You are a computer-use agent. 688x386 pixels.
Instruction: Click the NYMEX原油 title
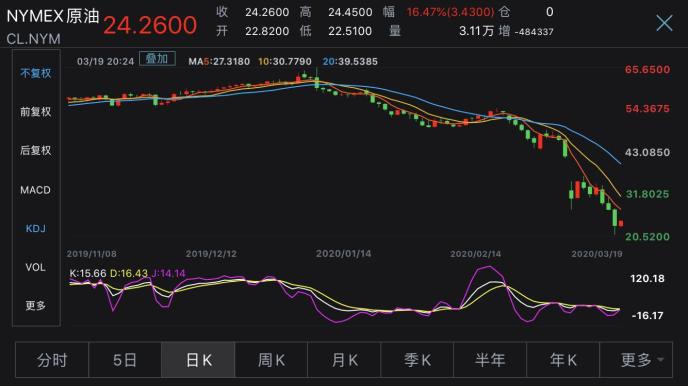click(x=53, y=16)
